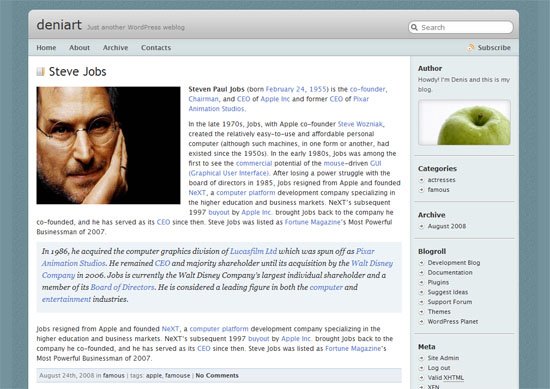This screenshot has width=550, height=389.
Task: Open the About page in navigation
Action: [79, 48]
